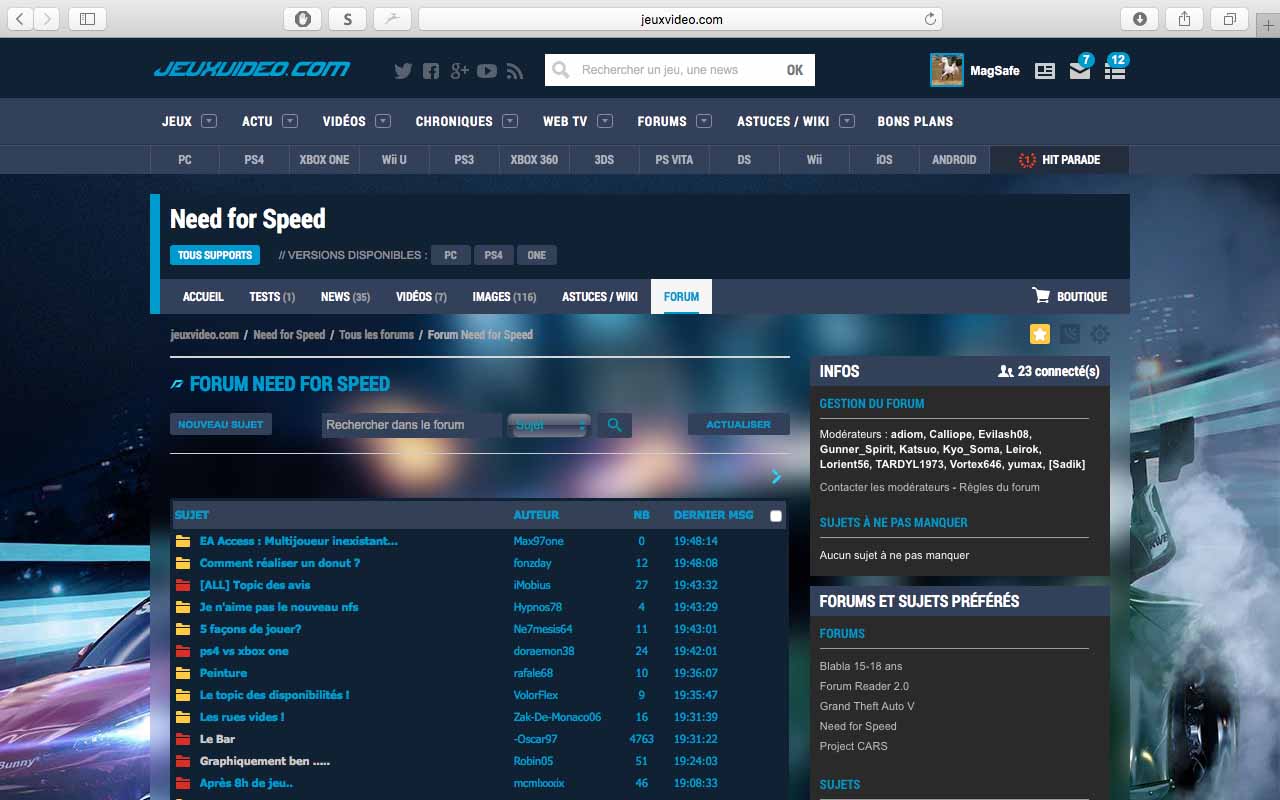Click the red folder icon beside 'Le Bar'
The width and height of the screenshot is (1280, 800).
tap(183, 739)
